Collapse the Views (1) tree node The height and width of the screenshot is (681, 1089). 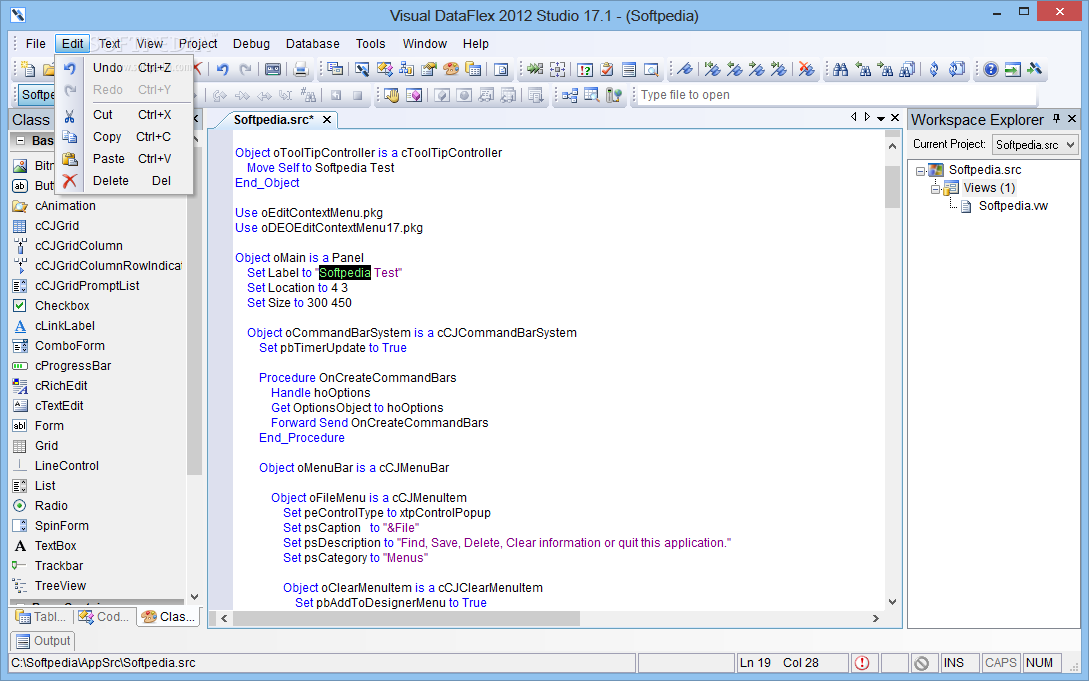(935, 189)
